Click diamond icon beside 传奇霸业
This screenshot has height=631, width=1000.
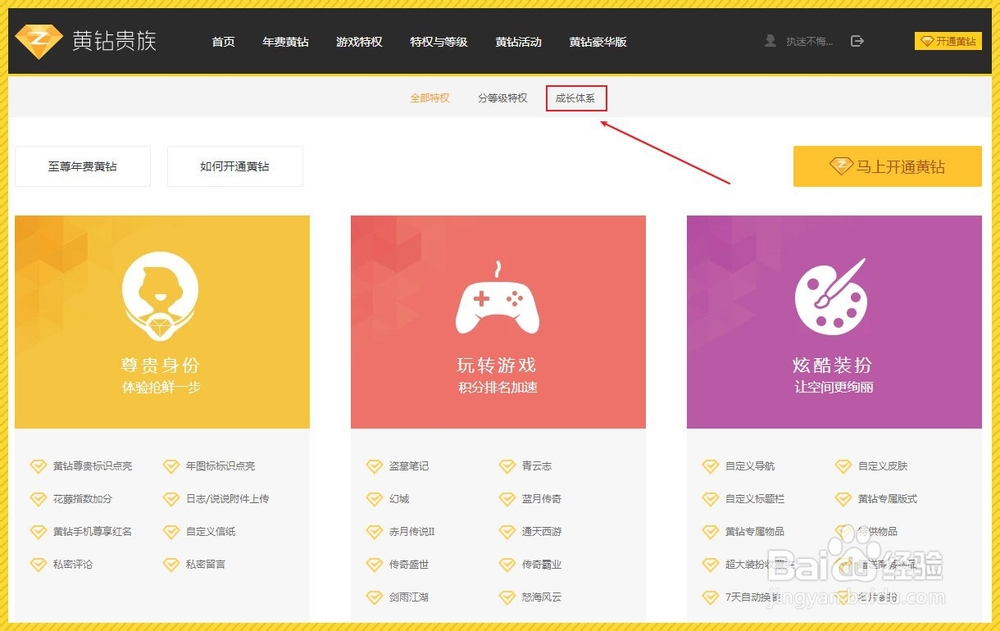coord(507,565)
